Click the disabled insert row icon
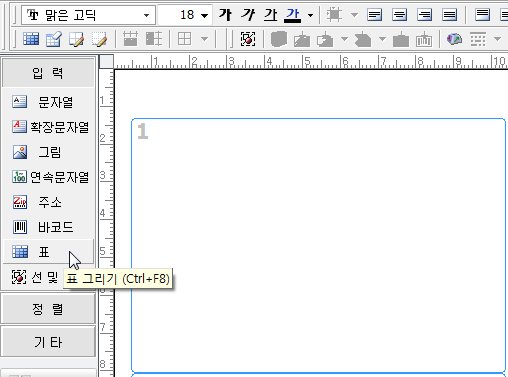The width and height of the screenshot is (508, 377). coord(130,39)
